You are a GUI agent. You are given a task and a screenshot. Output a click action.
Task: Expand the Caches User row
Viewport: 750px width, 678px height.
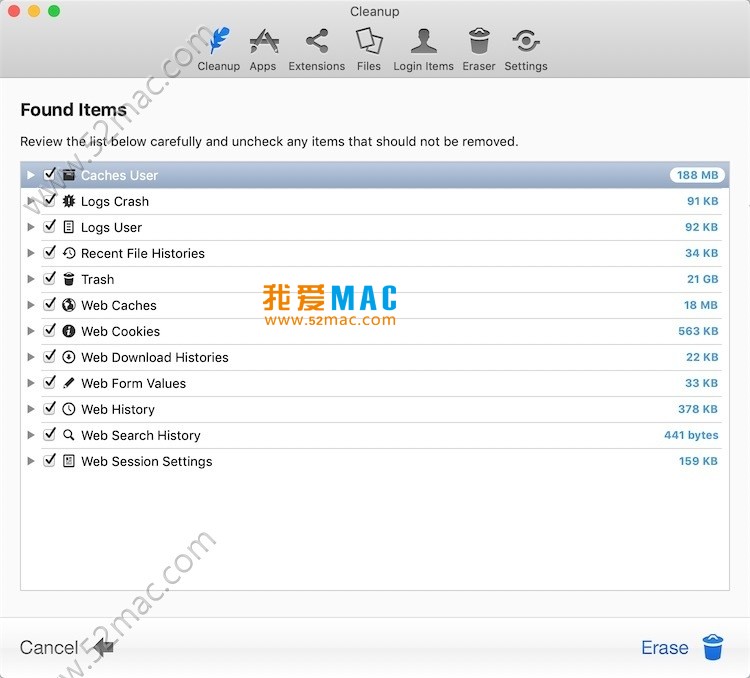pos(31,175)
